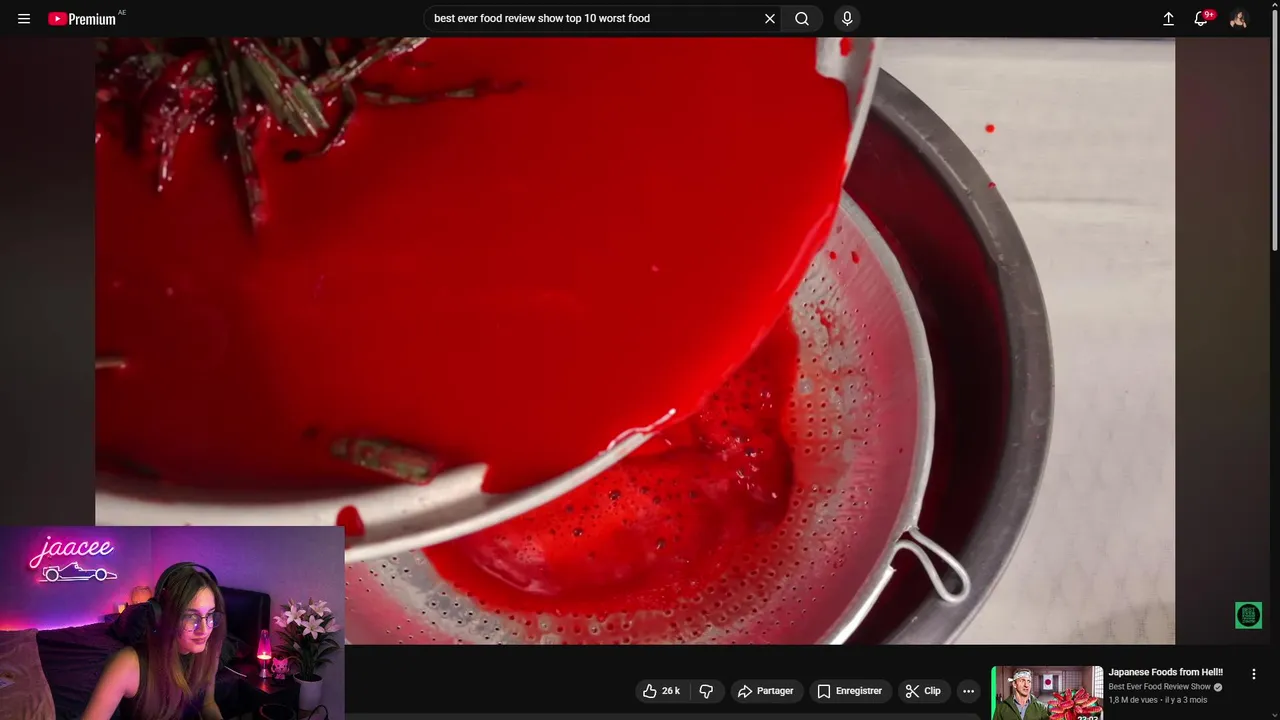Screen dimensions: 1280x720
Task: Open Japanese Foods from Hell thumbnail
Action: [1047, 693]
